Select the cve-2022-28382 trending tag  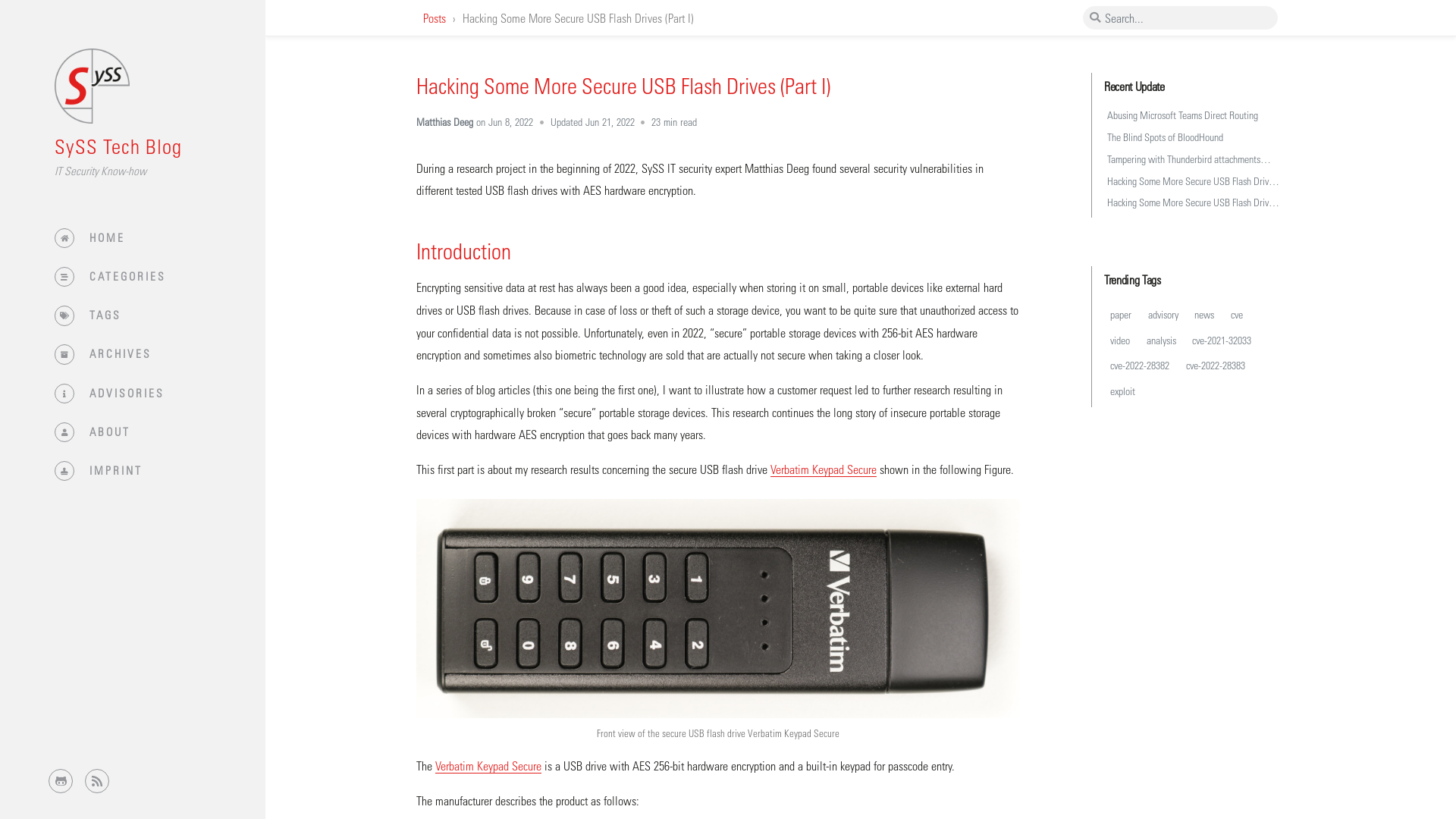point(1139,365)
